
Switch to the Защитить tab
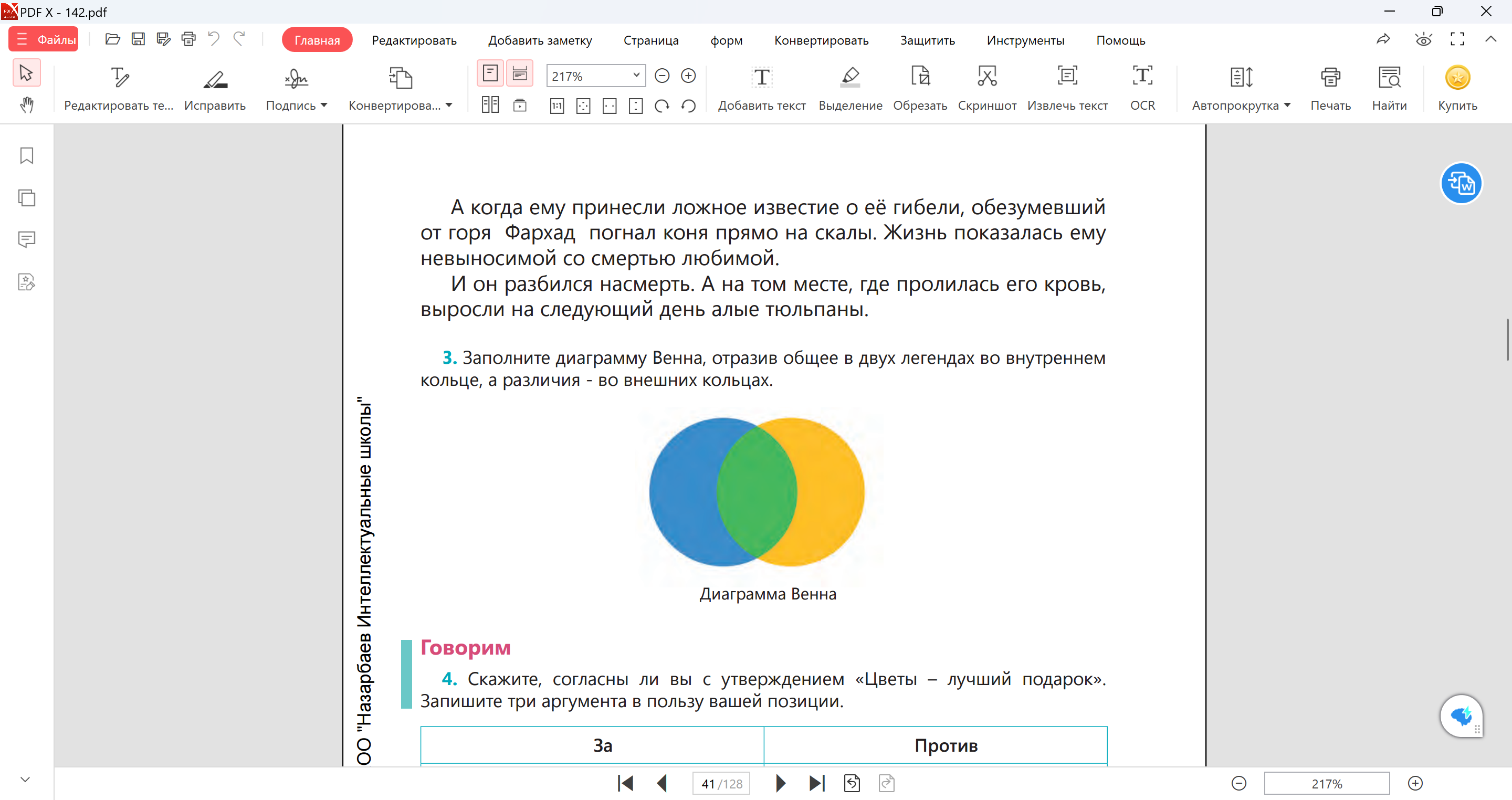(927, 40)
